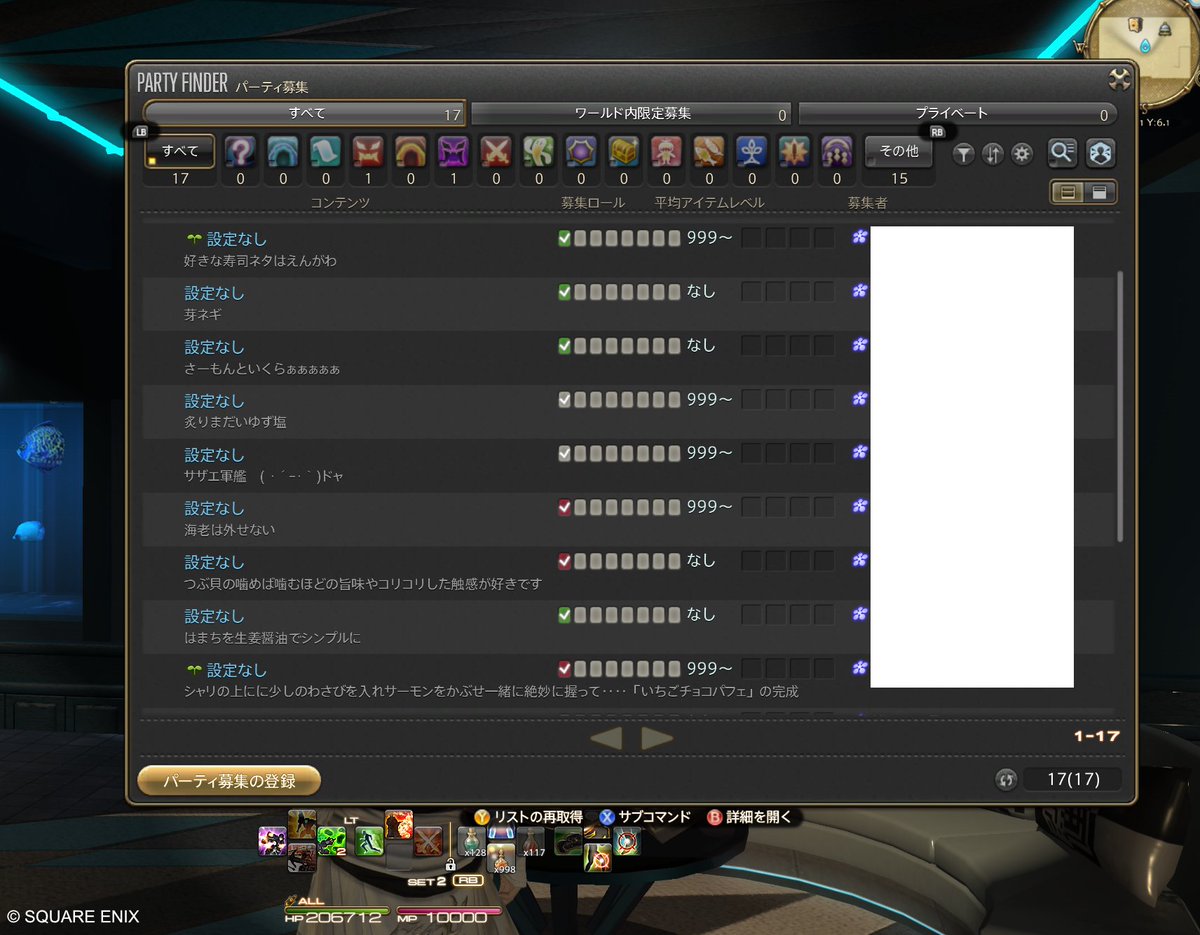Switch to the ワールド内限定募集 tab
Image resolution: width=1200 pixels, height=935 pixels.
coord(631,114)
